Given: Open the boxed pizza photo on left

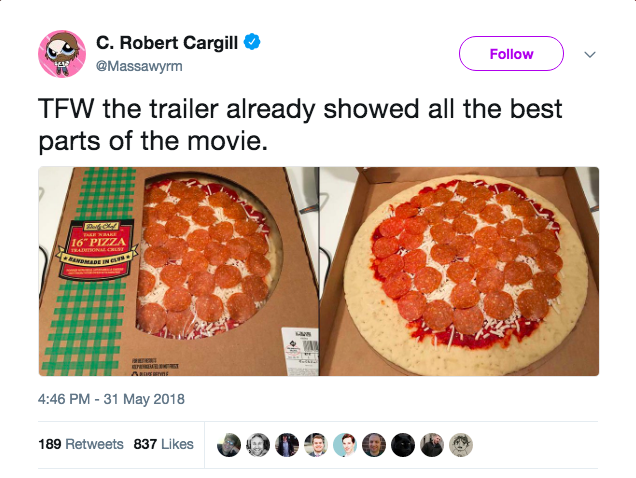Looking at the screenshot, I should (176, 271).
